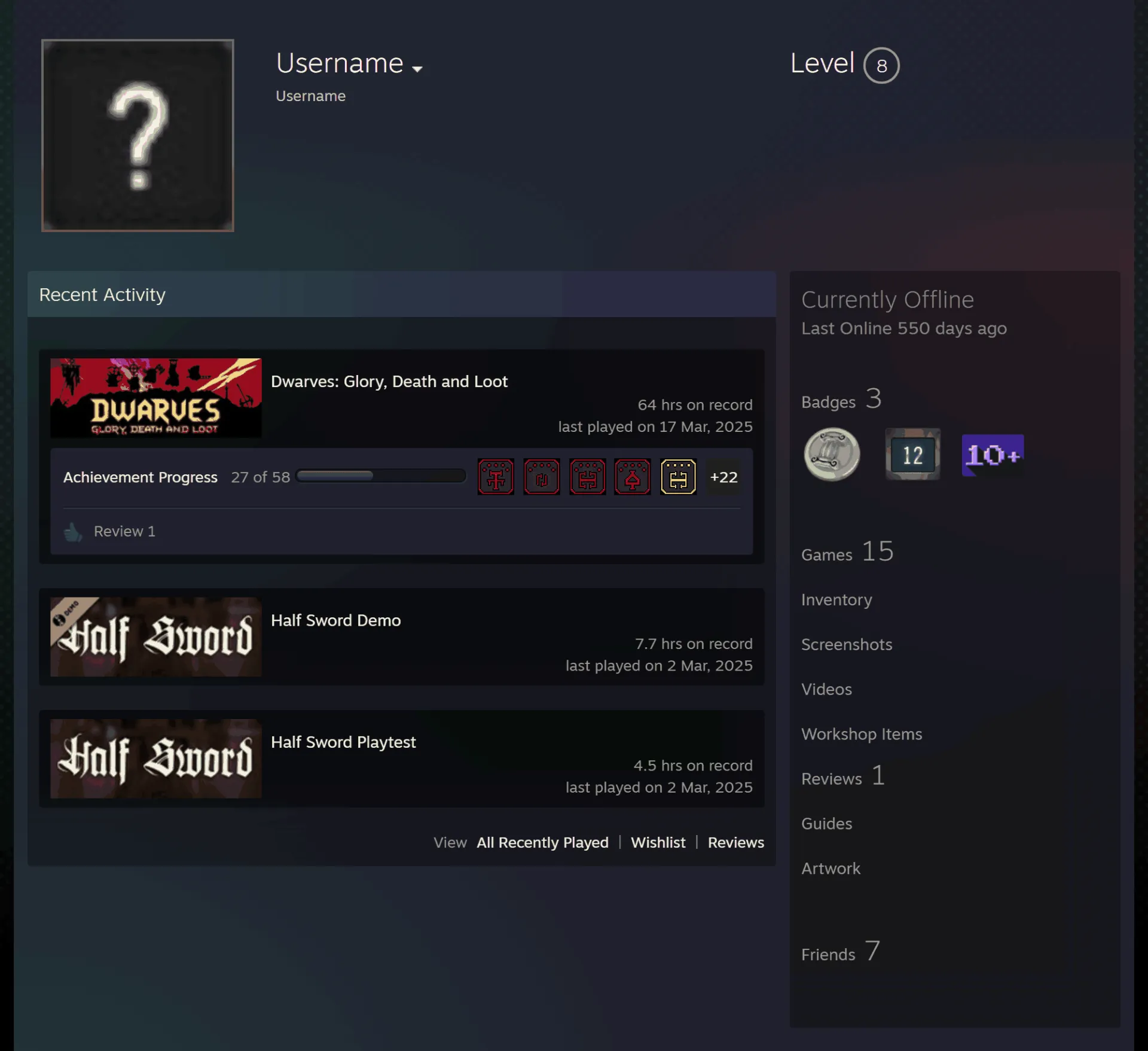Open the Dwarves: Glory, Death and Loot banner
The width and height of the screenshot is (1148, 1051).
click(x=155, y=398)
